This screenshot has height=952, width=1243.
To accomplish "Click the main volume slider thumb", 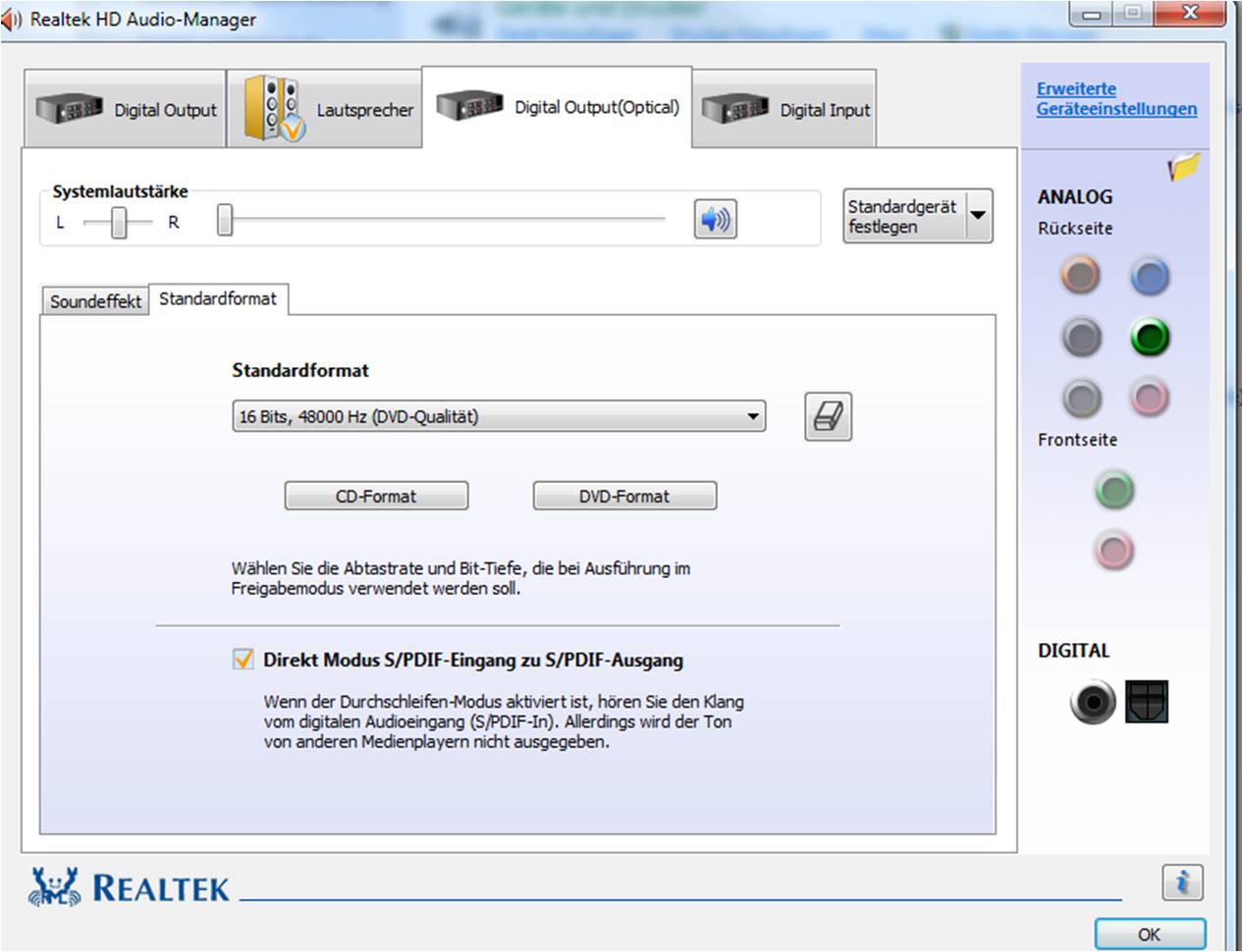I will [x=225, y=220].
